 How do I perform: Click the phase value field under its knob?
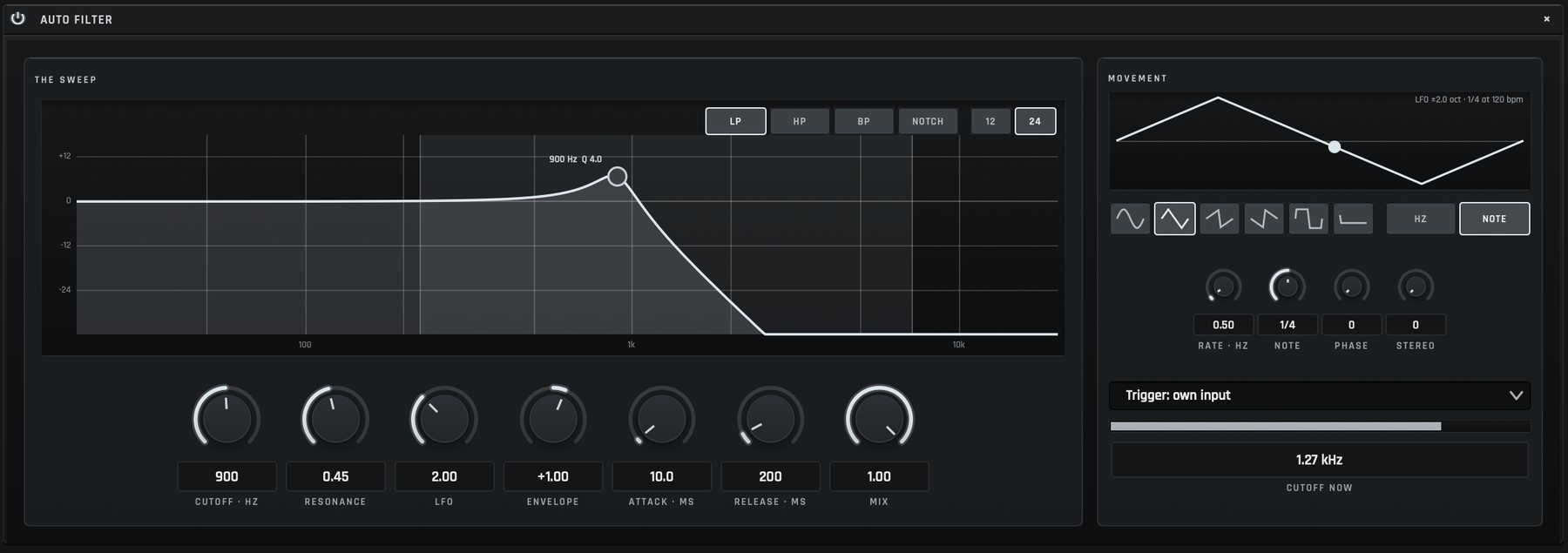(x=1351, y=325)
